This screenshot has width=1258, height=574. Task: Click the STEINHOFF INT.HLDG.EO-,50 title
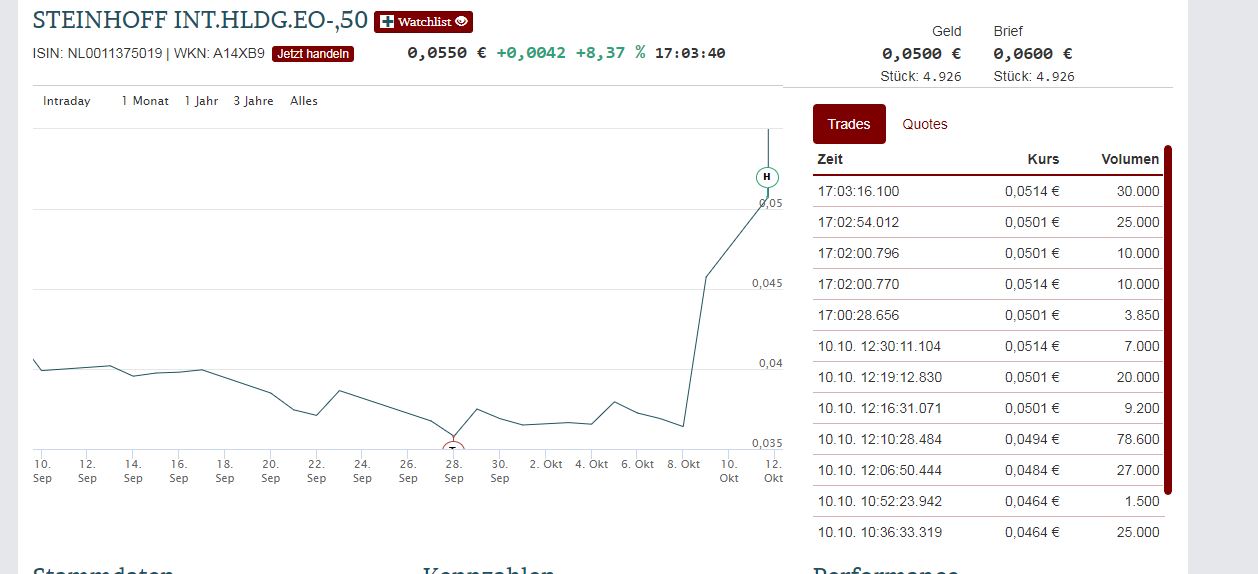pos(200,21)
